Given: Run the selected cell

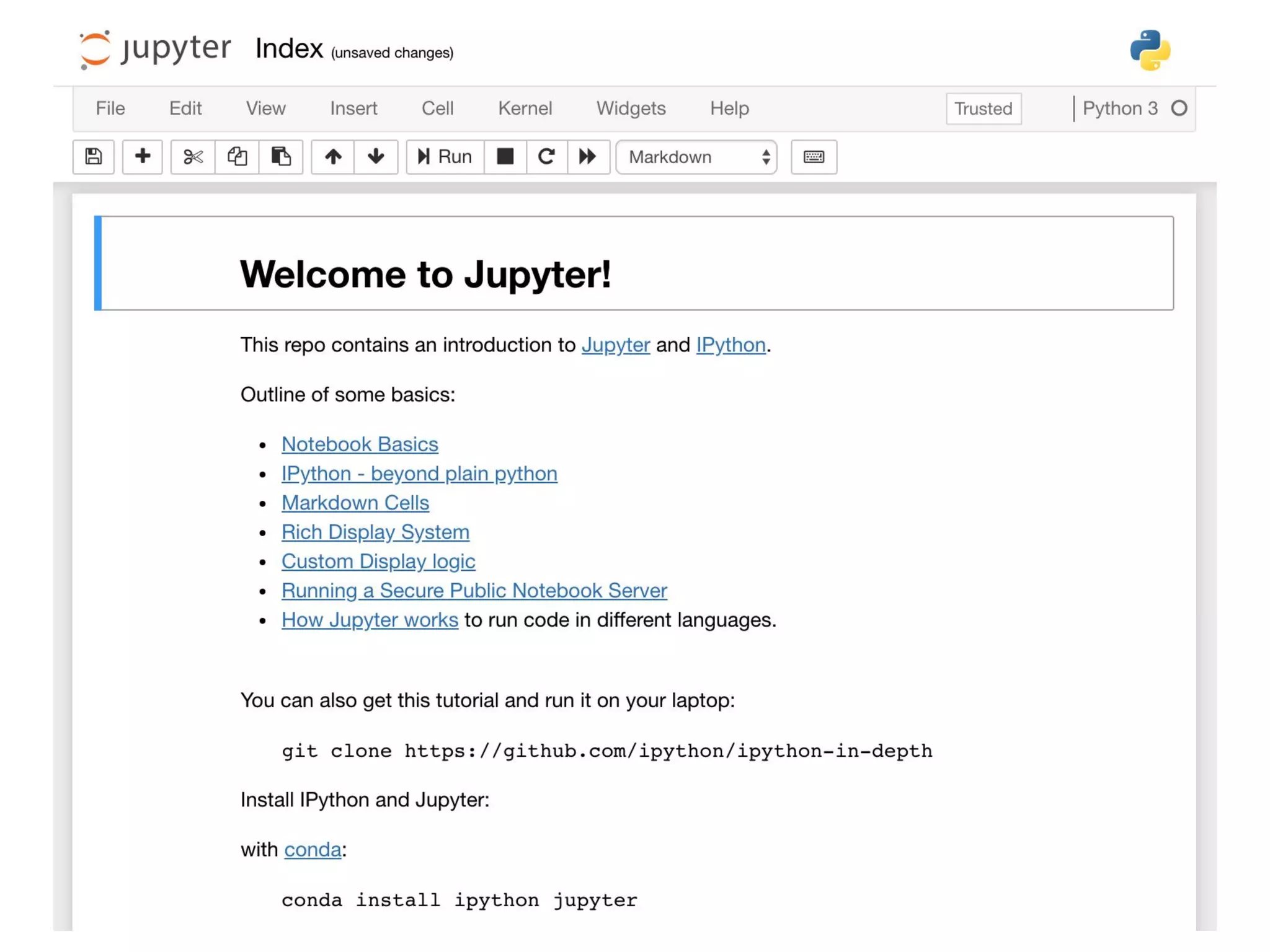Looking at the screenshot, I should click(445, 157).
